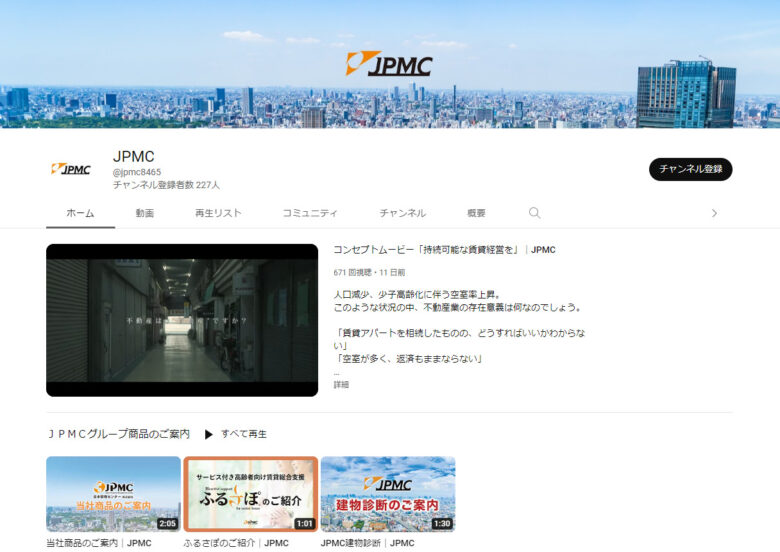This screenshot has width=780, height=552.
Task: Click the ふるさぽのご紹介｜JPMC video title
Action: pyautogui.click(x=236, y=543)
